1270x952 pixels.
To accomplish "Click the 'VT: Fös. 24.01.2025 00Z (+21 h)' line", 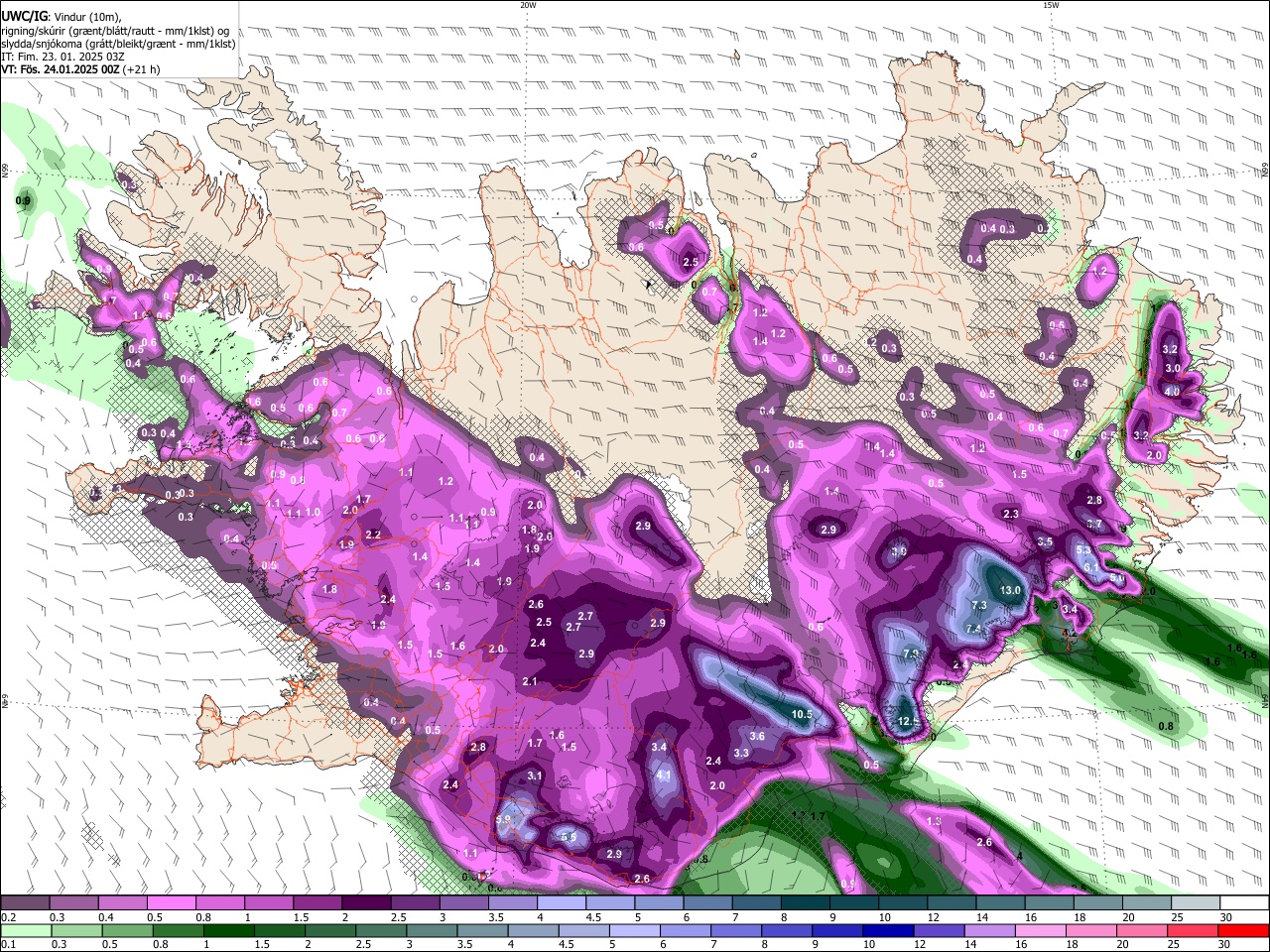I will 80,69.
